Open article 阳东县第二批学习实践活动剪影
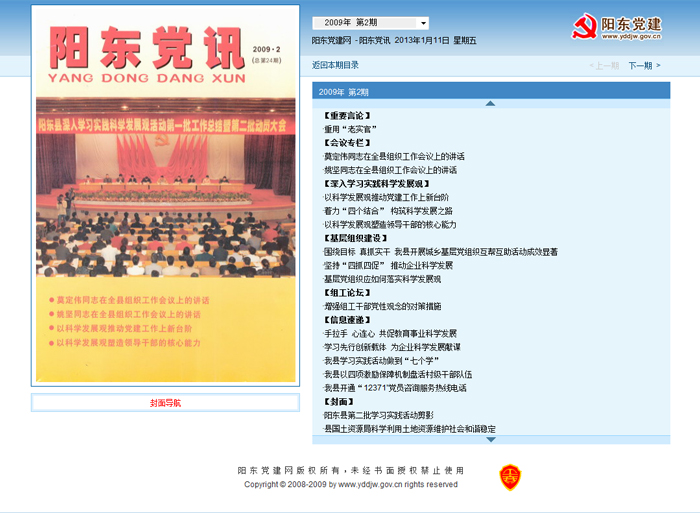The image size is (700, 513). 378,415
